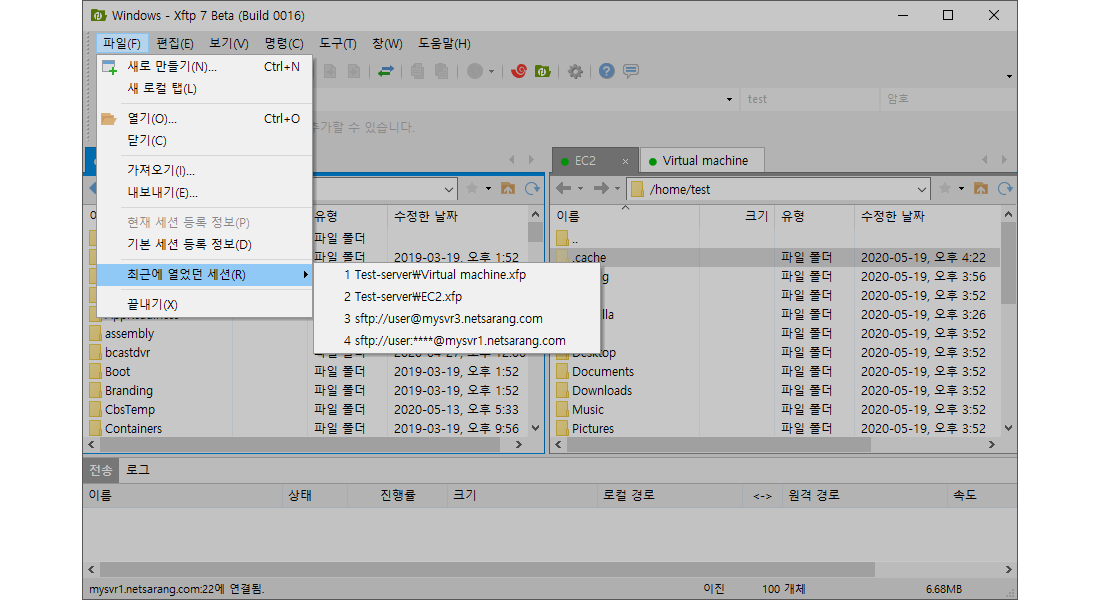Click the green Xftp new-window icon
Screen dimensions: 1100x600
(542, 71)
